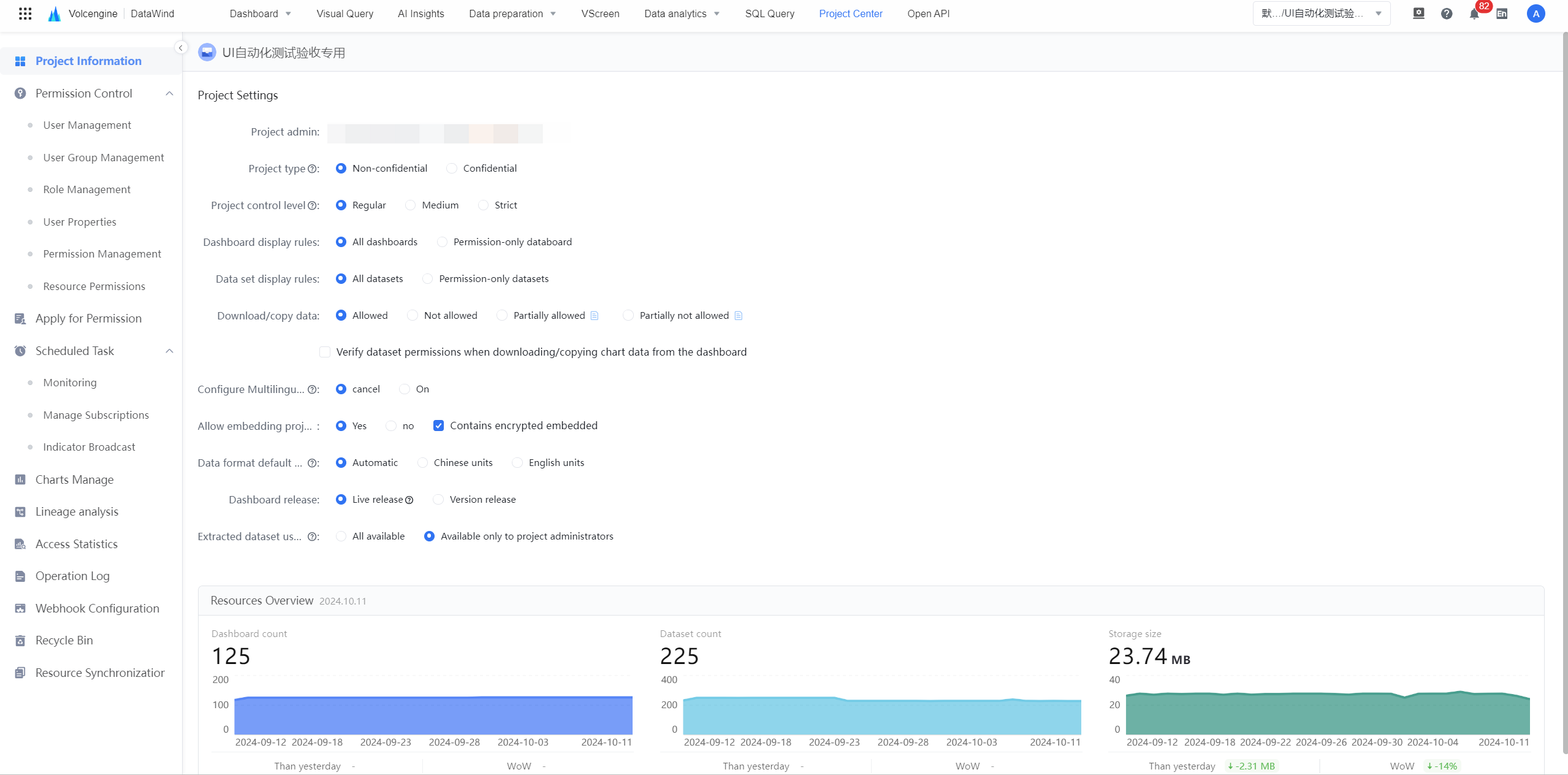Open User Management page
This screenshot has height=775, width=1568.
[87, 125]
